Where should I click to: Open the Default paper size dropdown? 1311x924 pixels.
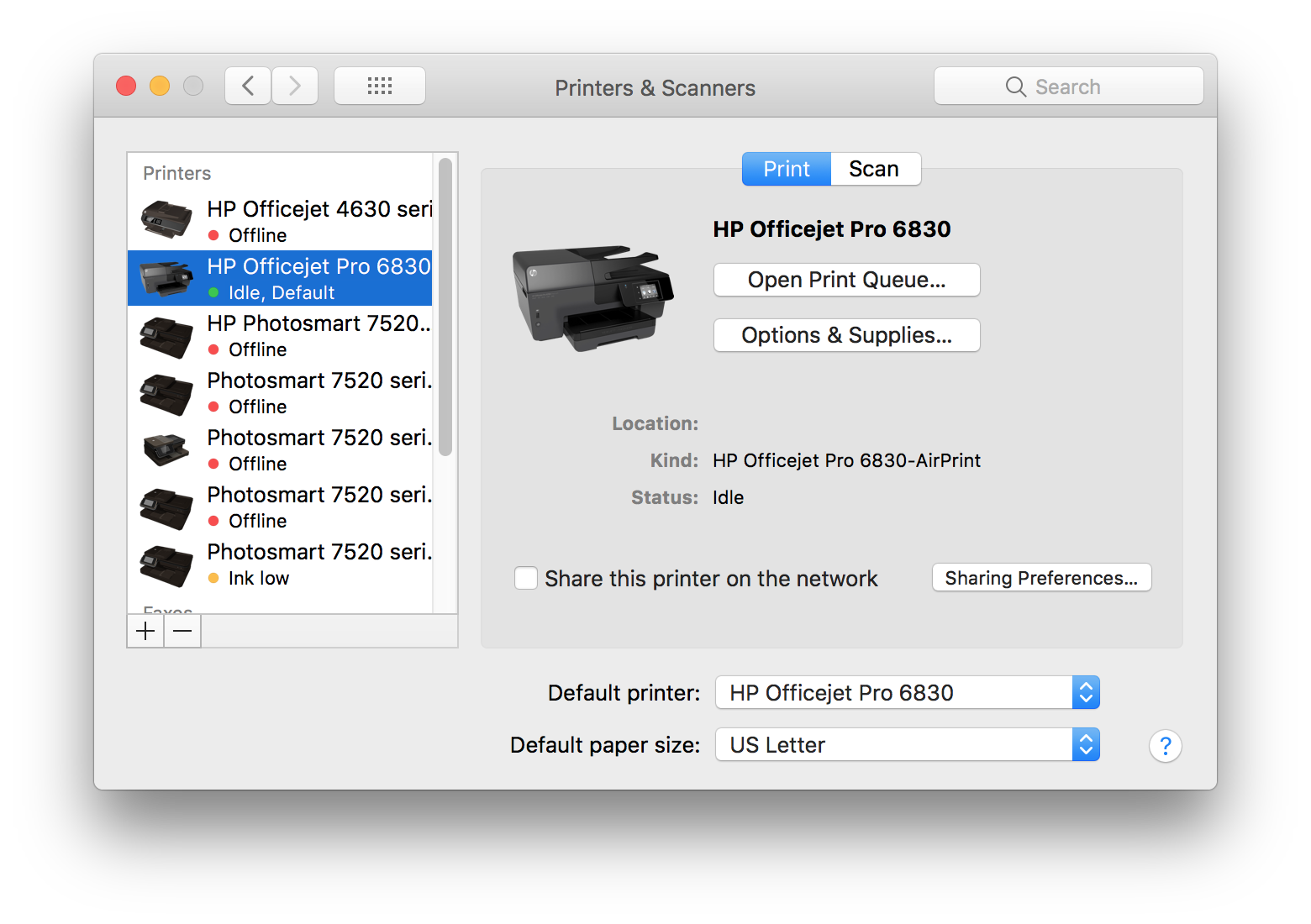pos(908,745)
